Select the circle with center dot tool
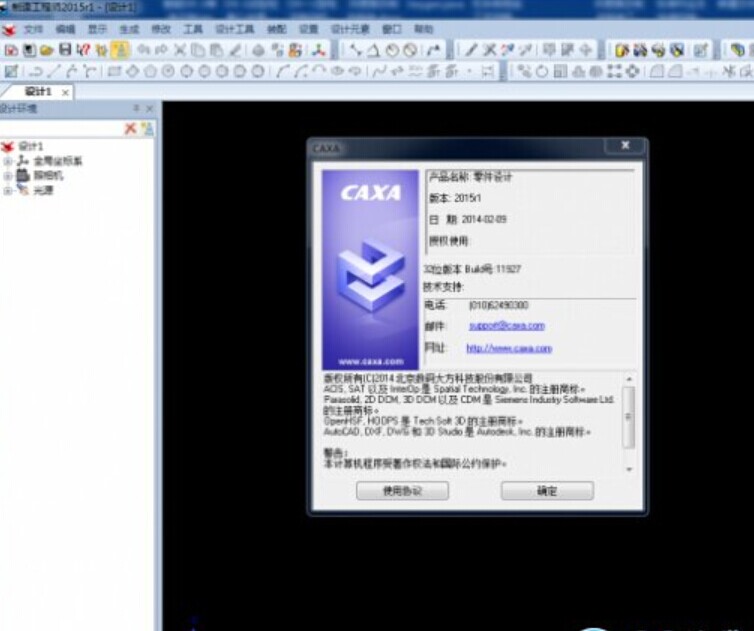The height and width of the screenshot is (631, 754). pos(168,72)
